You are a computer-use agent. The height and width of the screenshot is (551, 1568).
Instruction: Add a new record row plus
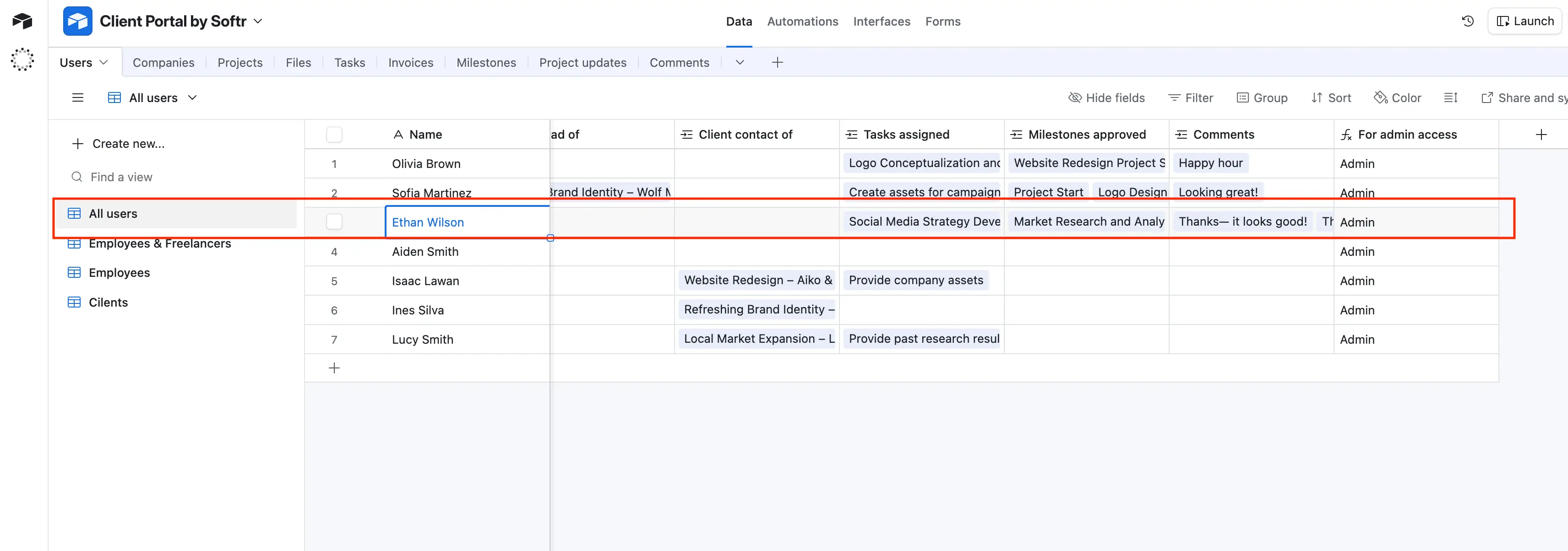pyautogui.click(x=334, y=368)
